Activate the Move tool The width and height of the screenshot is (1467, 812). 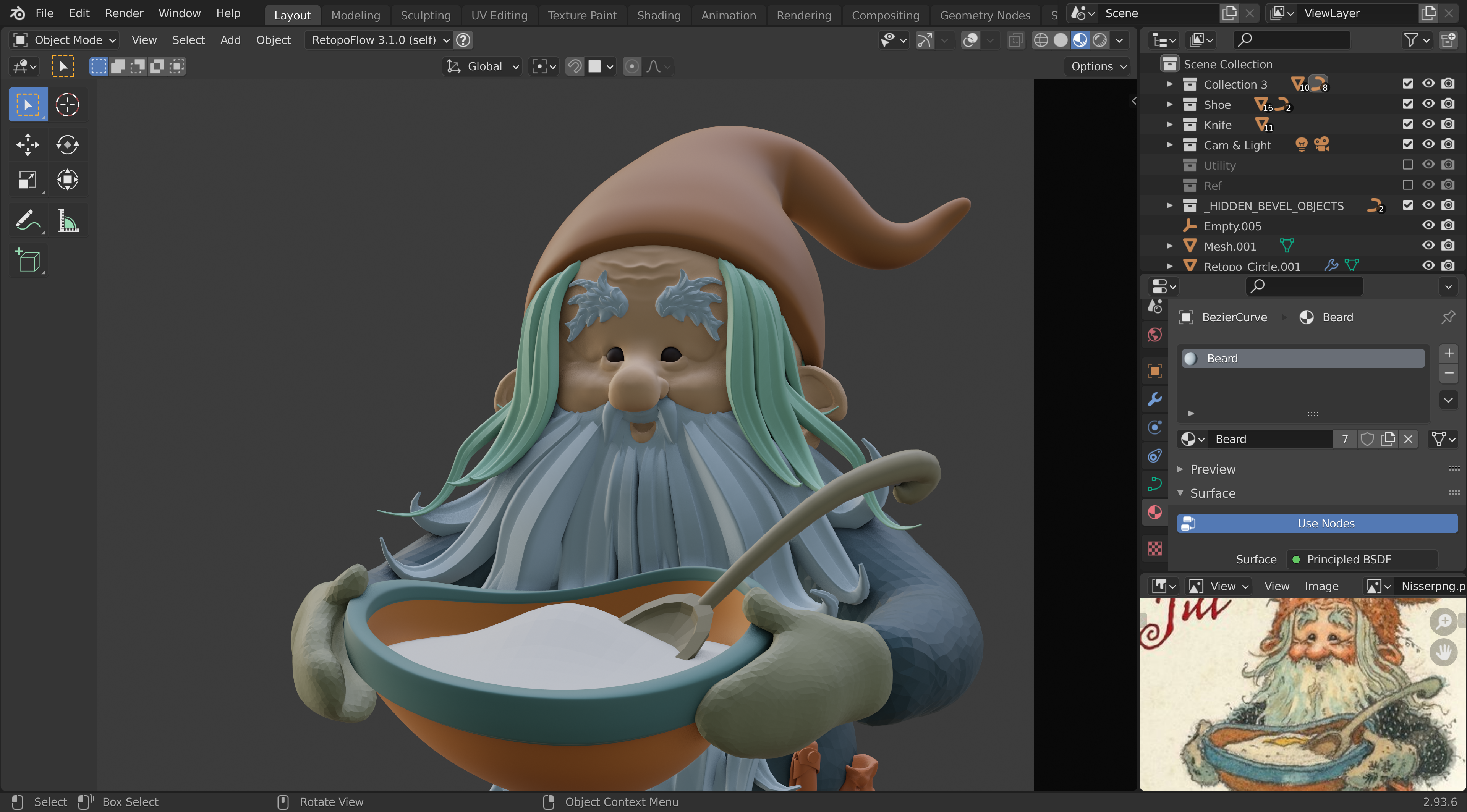28,145
